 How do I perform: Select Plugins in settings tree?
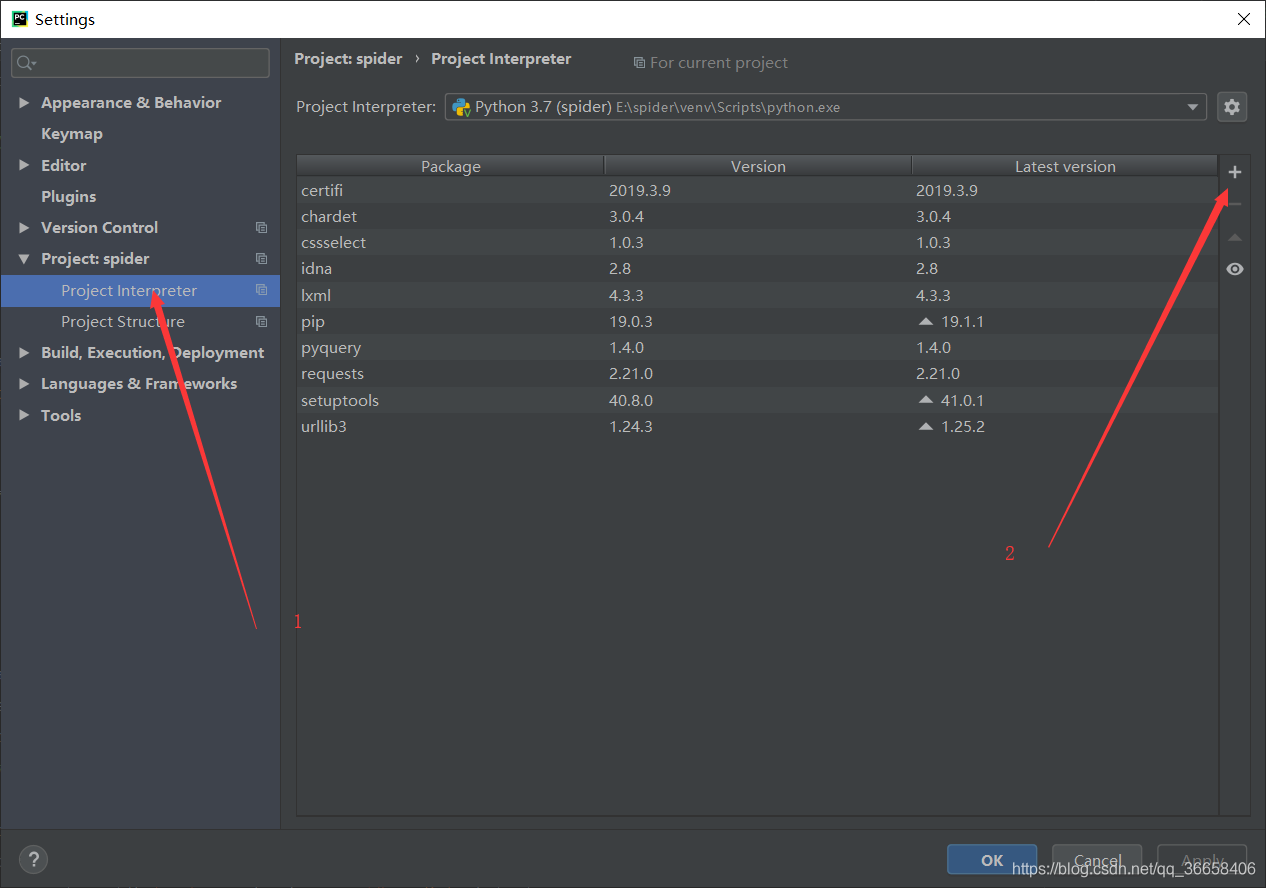[x=69, y=197]
